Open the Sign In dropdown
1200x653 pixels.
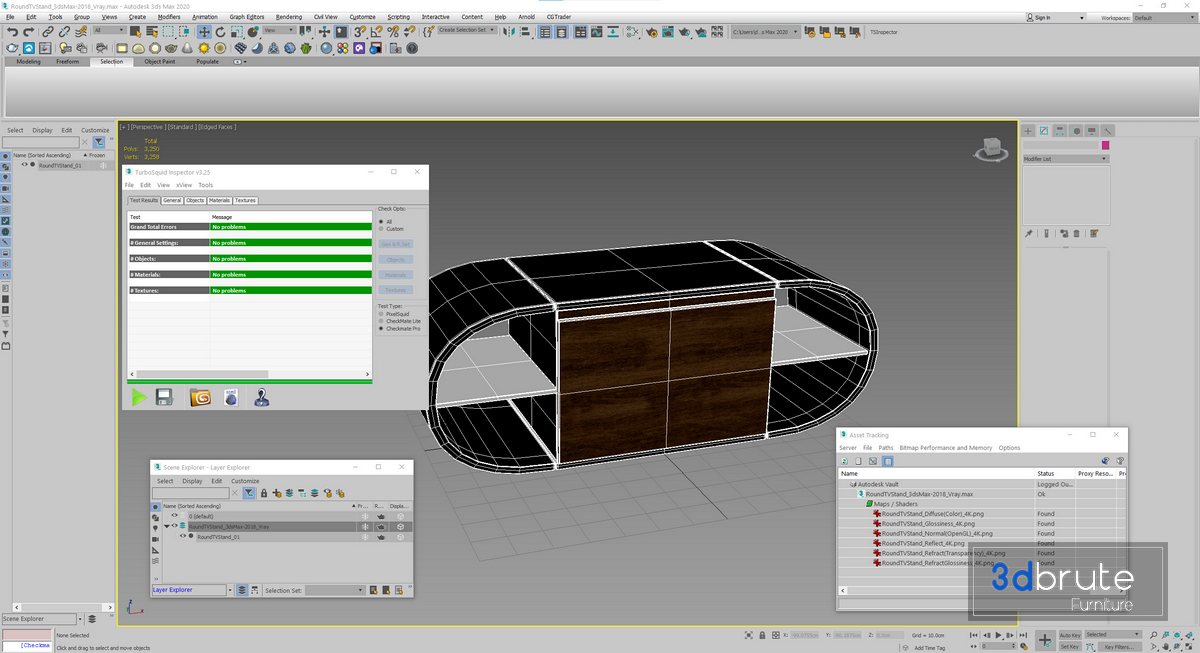tap(1056, 17)
